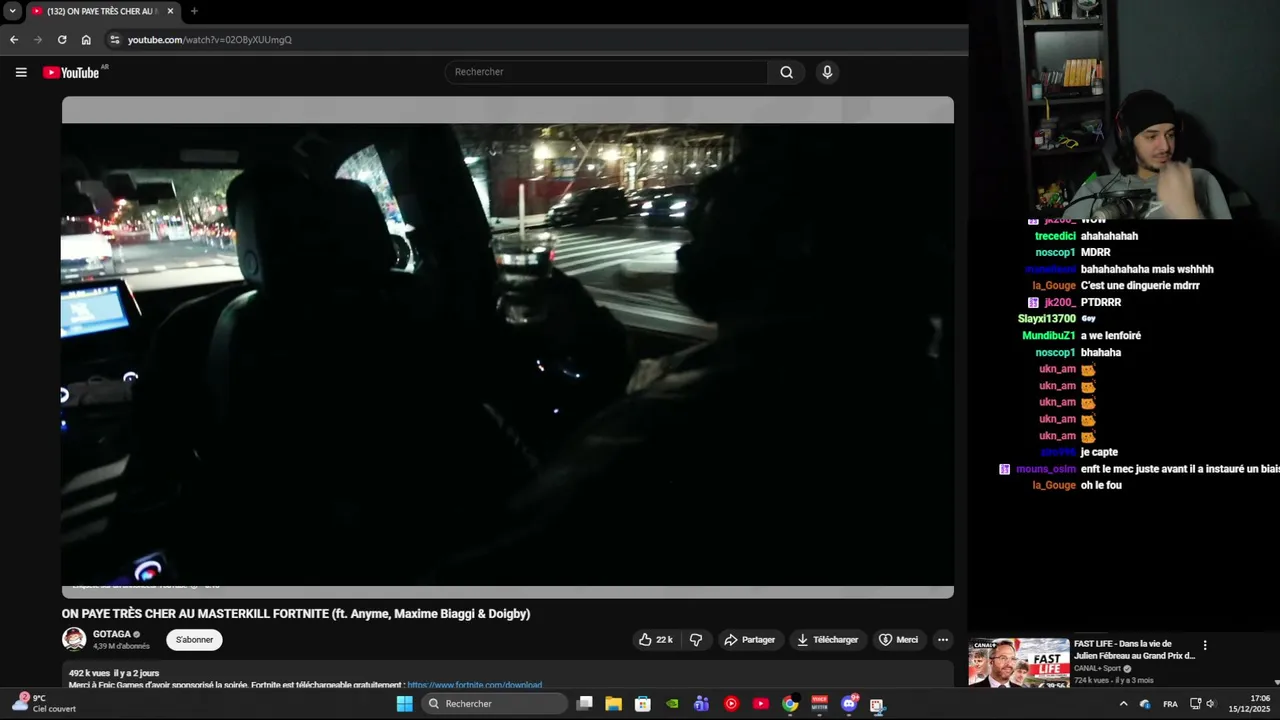This screenshot has height=720, width=1280.
Task: Open File Explorer from the taskbar
Action: (614, 704)
